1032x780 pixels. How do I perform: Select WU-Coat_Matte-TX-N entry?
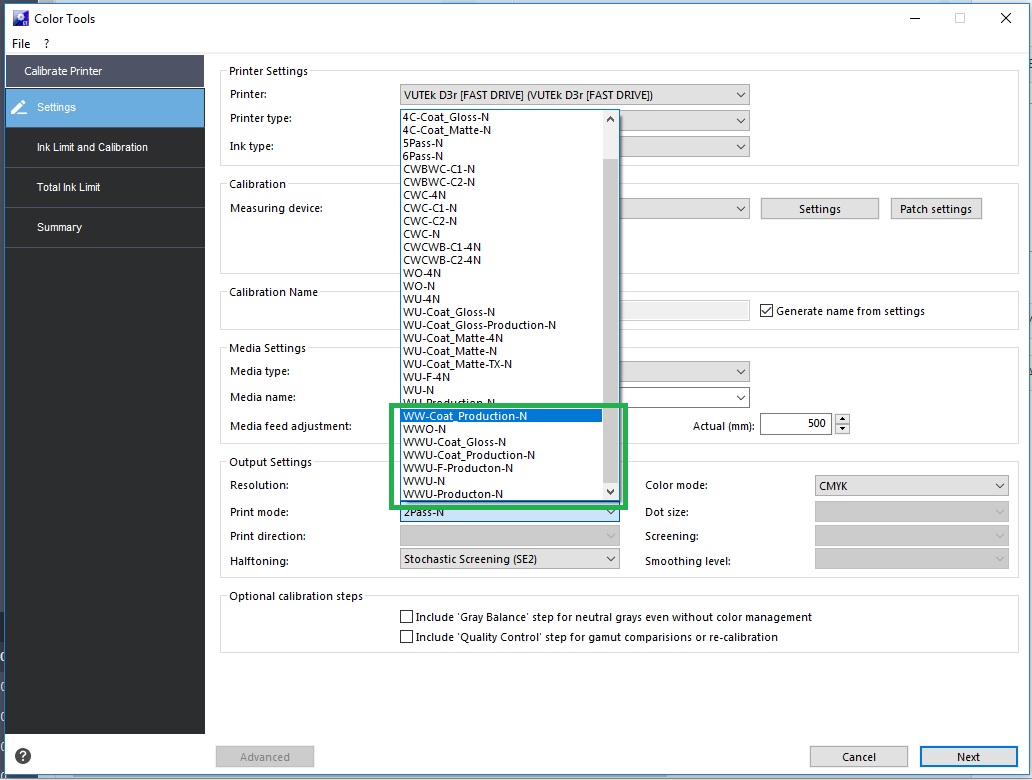pyautogui.click(x=502, y=364)
